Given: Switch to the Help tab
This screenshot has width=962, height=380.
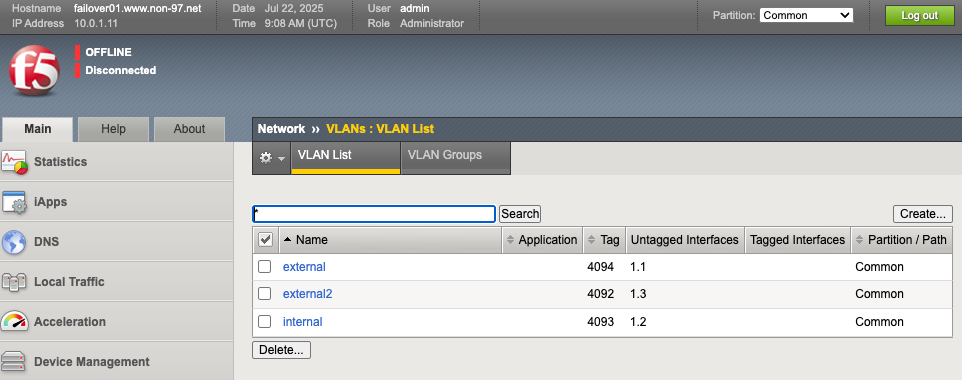Looking at the screenshot, I should coord(114,129).
